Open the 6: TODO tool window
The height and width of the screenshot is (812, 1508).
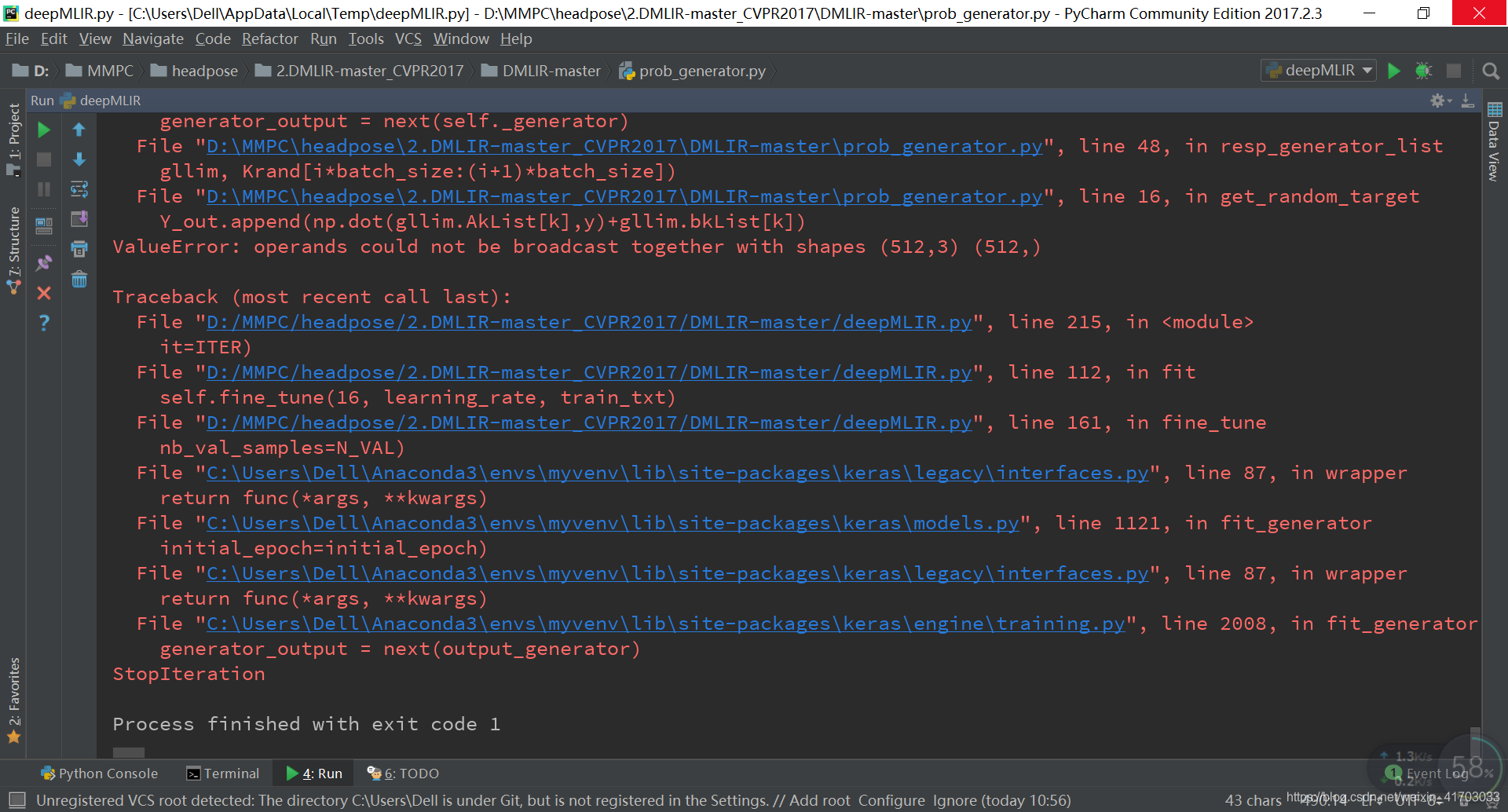(403, 774)
